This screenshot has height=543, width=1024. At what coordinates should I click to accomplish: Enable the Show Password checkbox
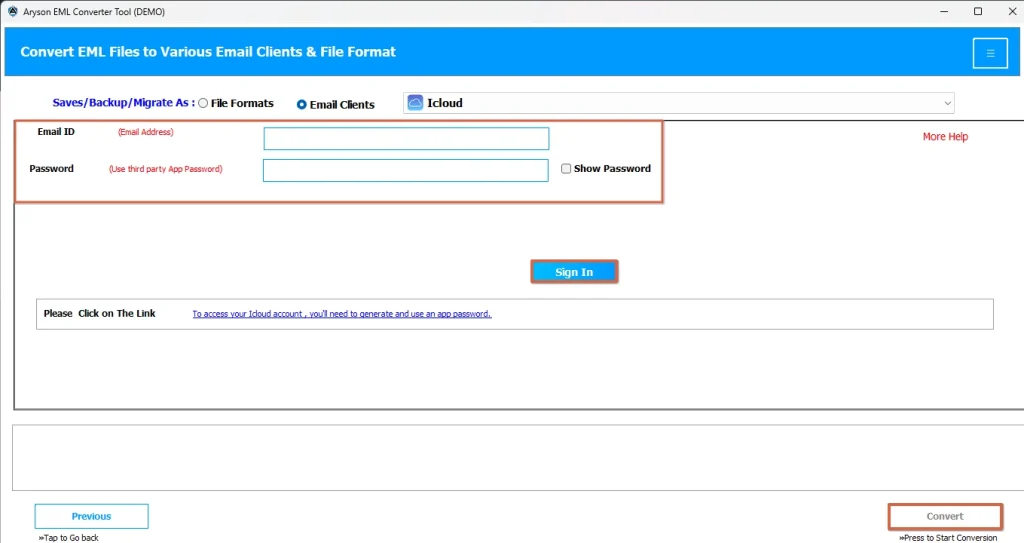[x=566, y=169]
